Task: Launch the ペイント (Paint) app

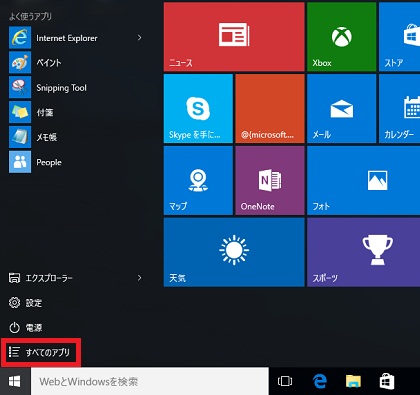Action: (x=75, y=63)
